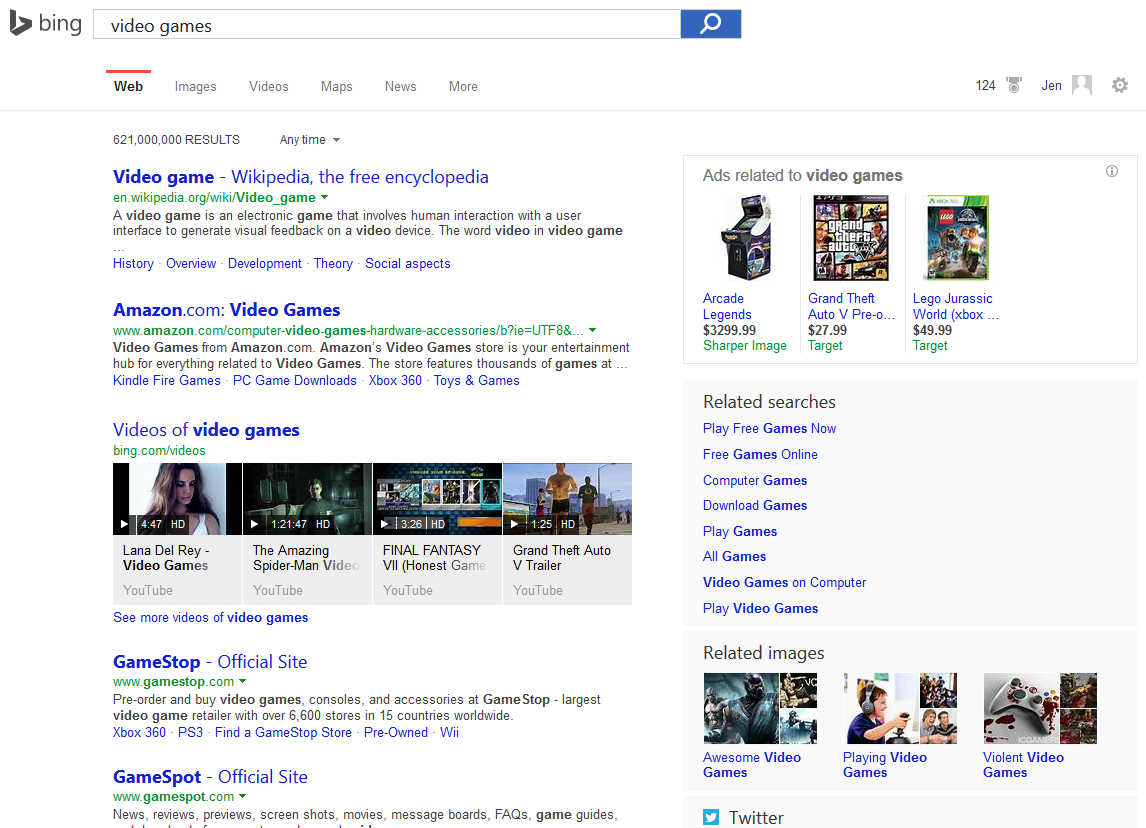This screenshot has height=828, width=1146.
Task: Open the rewards medal icon
Action: pos(1014,86)
